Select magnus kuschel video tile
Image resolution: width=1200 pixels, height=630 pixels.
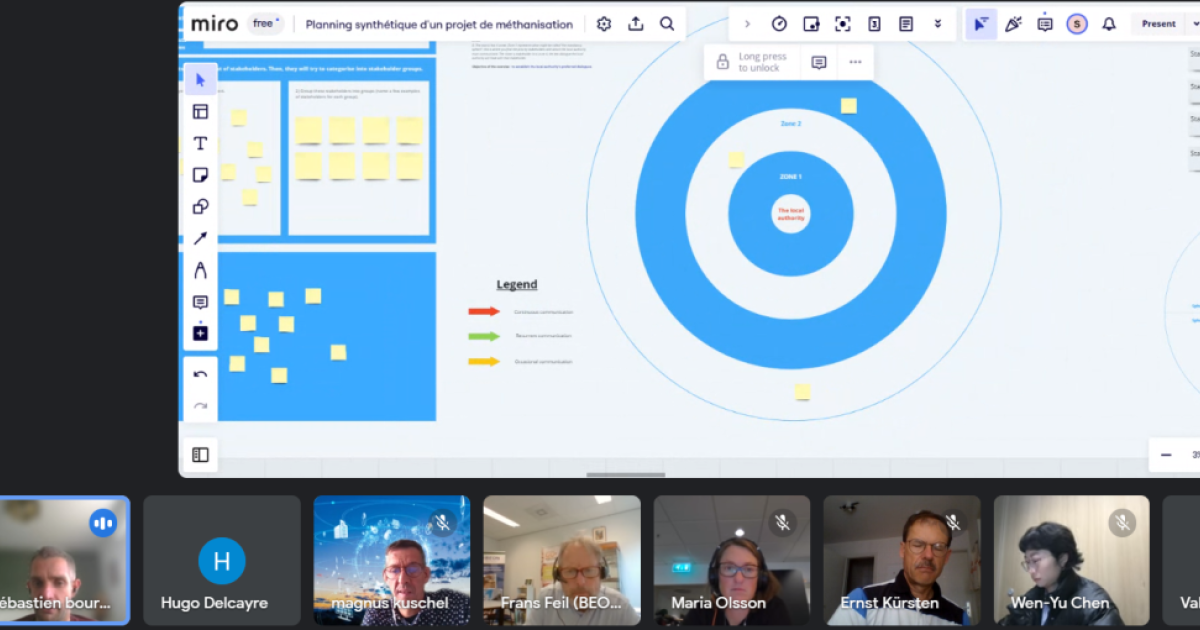pyautogui.click(x=392, y=560)
